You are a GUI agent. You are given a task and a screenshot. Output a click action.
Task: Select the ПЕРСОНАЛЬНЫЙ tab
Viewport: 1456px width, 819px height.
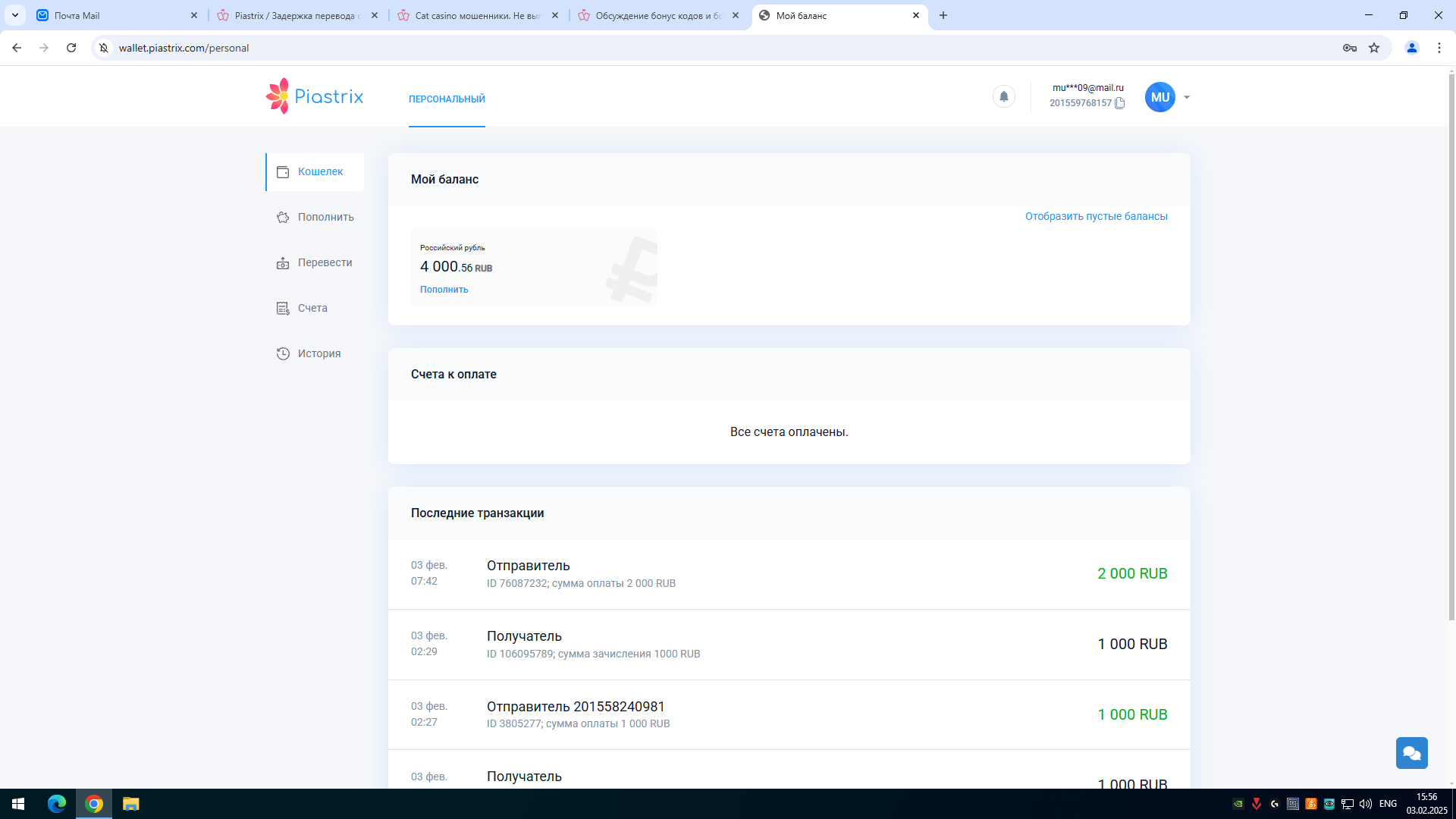point(447,99)
